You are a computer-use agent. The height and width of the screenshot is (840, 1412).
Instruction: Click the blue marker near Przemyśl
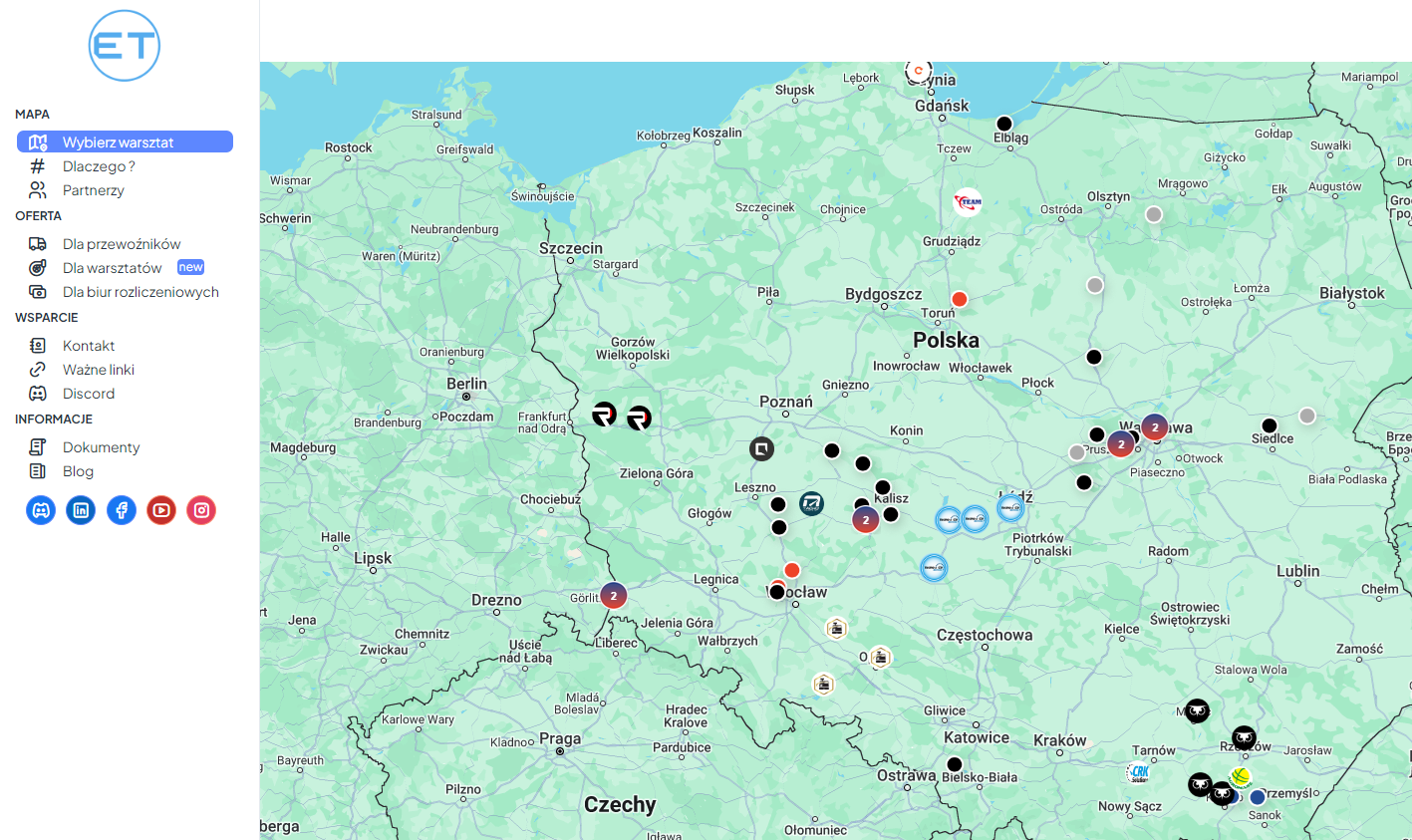(x=1258, y=797)
